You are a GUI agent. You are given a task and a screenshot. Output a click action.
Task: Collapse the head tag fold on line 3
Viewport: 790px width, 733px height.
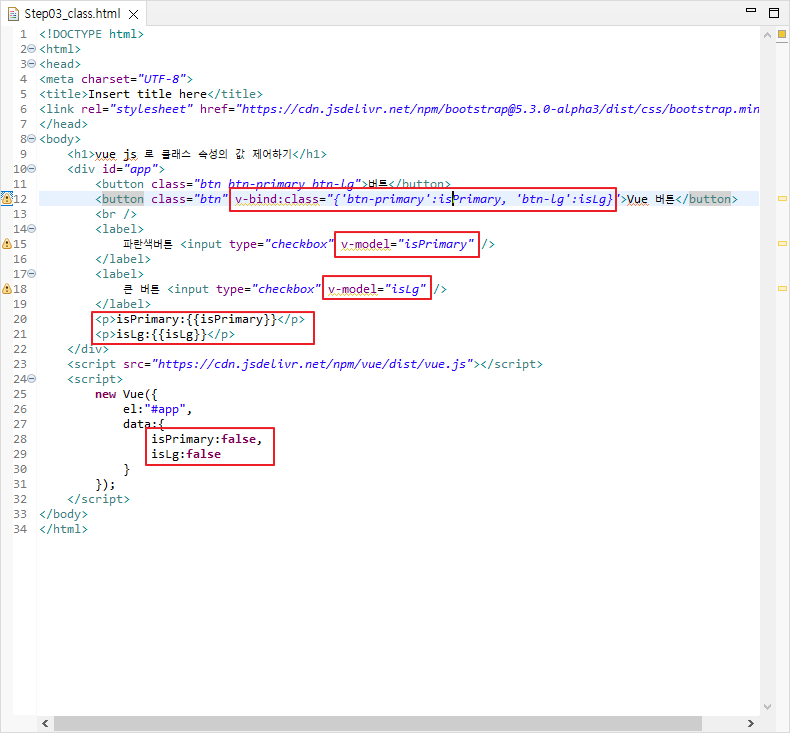click(x=32, y=64)
